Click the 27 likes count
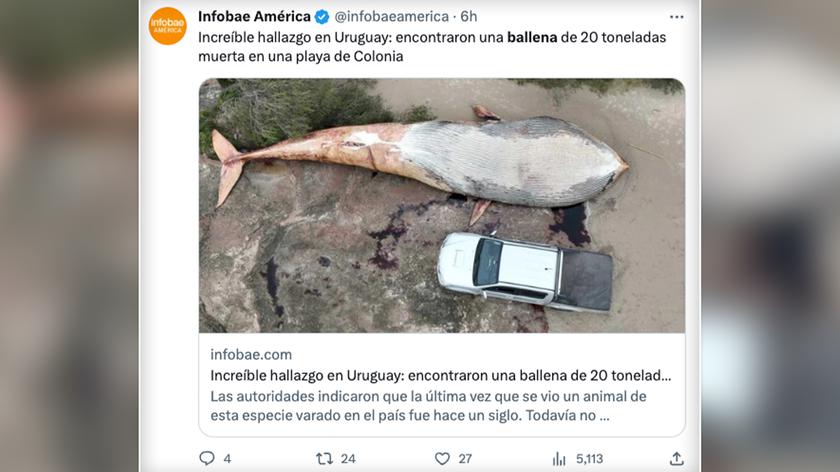 [x=465, y=459]
